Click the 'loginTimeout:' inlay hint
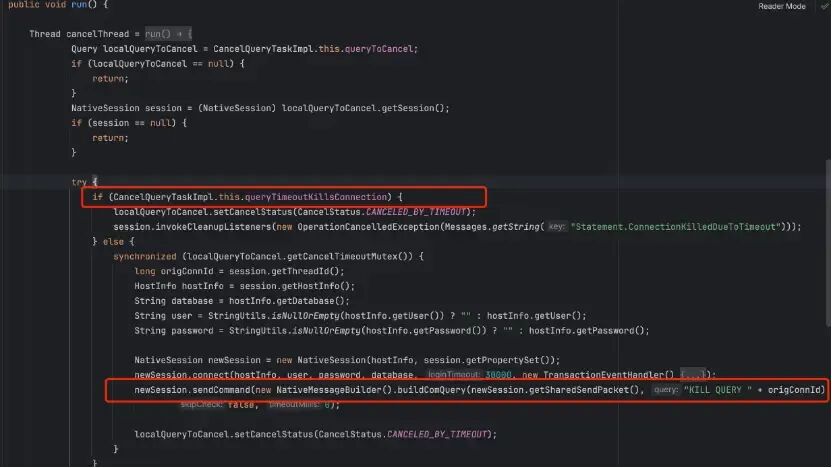832x468 pixels. pyautogui.click(x=454, y=375)
